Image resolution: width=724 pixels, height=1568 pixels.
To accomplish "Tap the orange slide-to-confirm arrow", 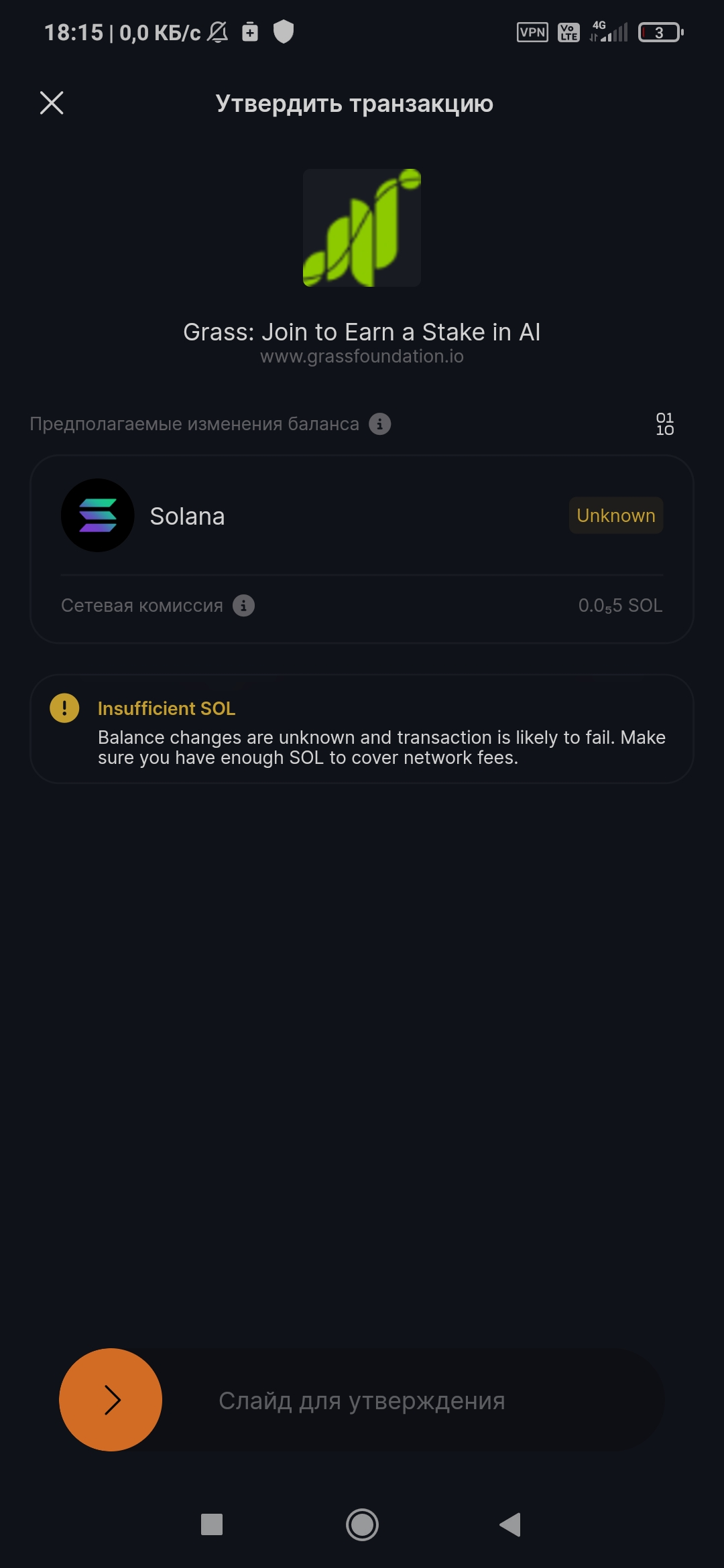I will (x=111, y=1400).
